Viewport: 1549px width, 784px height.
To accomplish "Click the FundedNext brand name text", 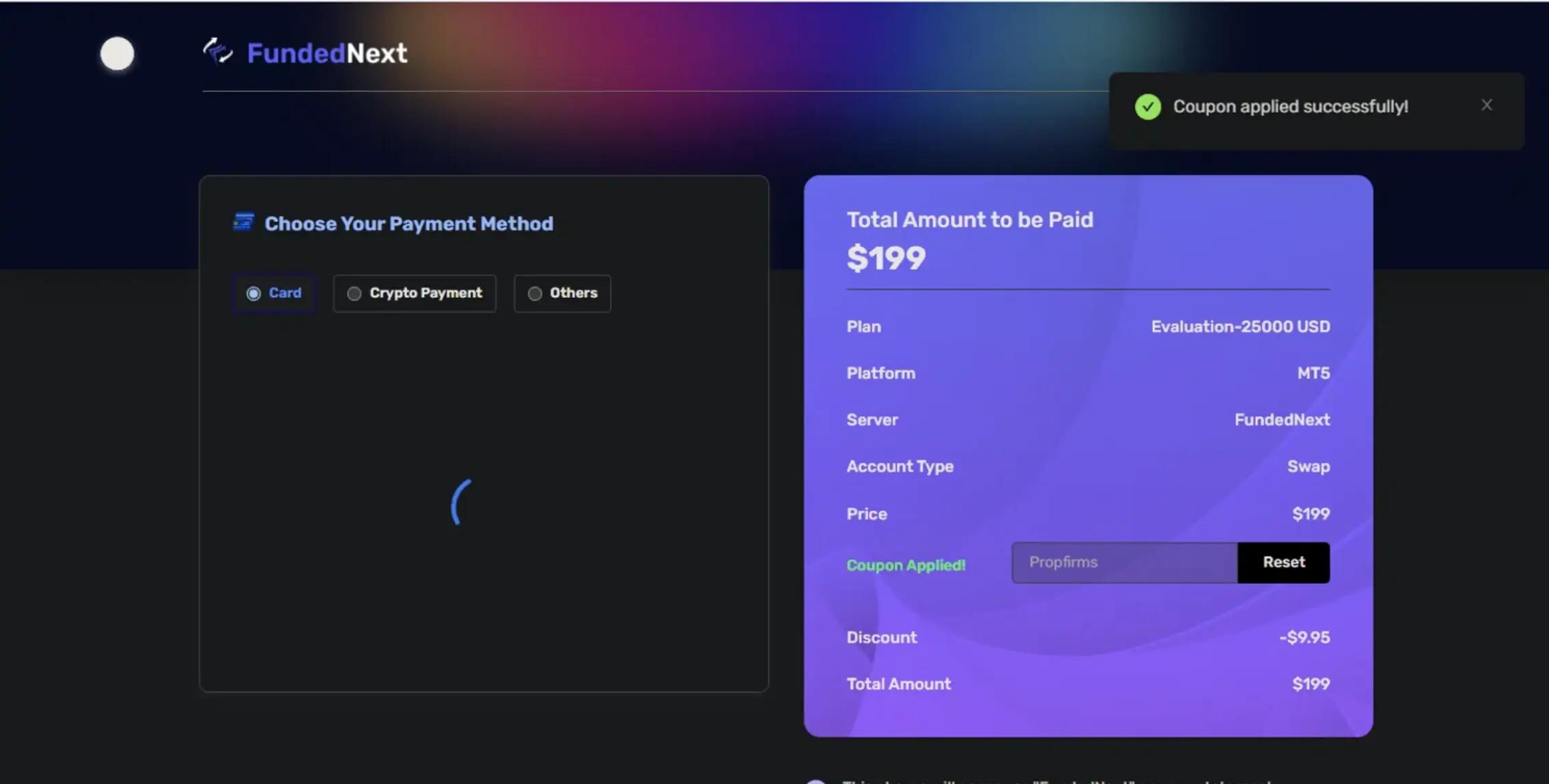I will pos(326,52).
